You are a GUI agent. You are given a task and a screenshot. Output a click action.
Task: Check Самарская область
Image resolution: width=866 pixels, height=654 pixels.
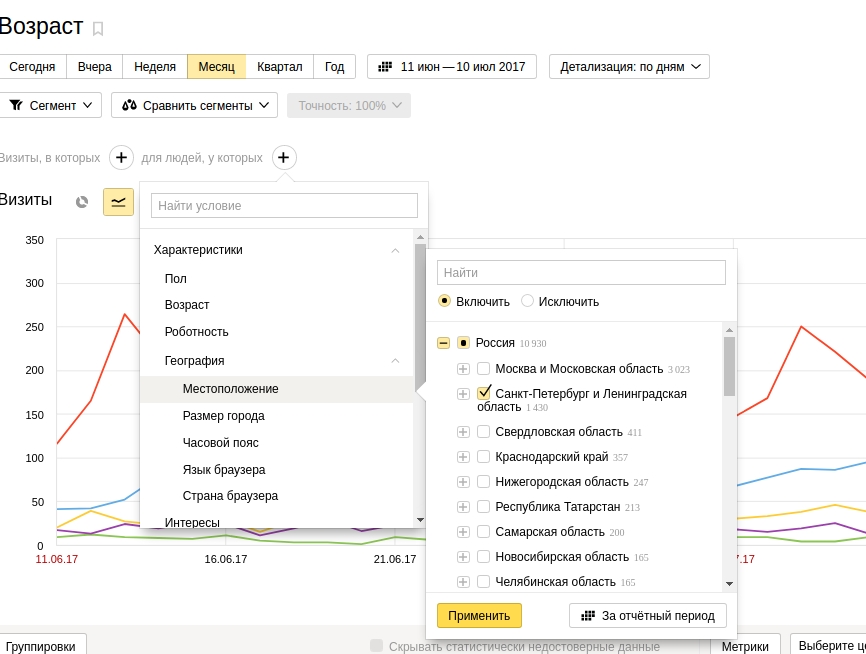point(483,531)
